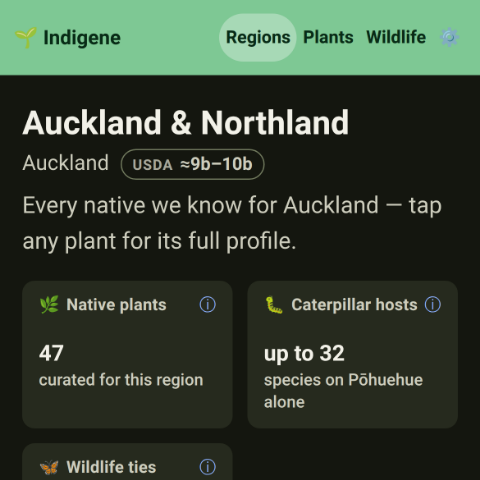Click the butterfly icon on Wildlife ties
Viewport: 480px width, 480px height.
click(x=49, y=467)
